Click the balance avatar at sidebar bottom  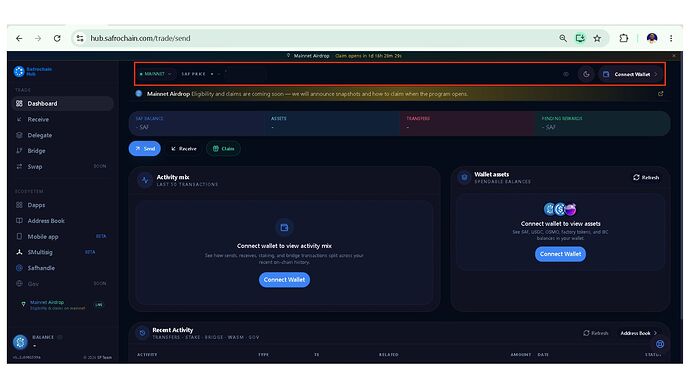point(20,342)
